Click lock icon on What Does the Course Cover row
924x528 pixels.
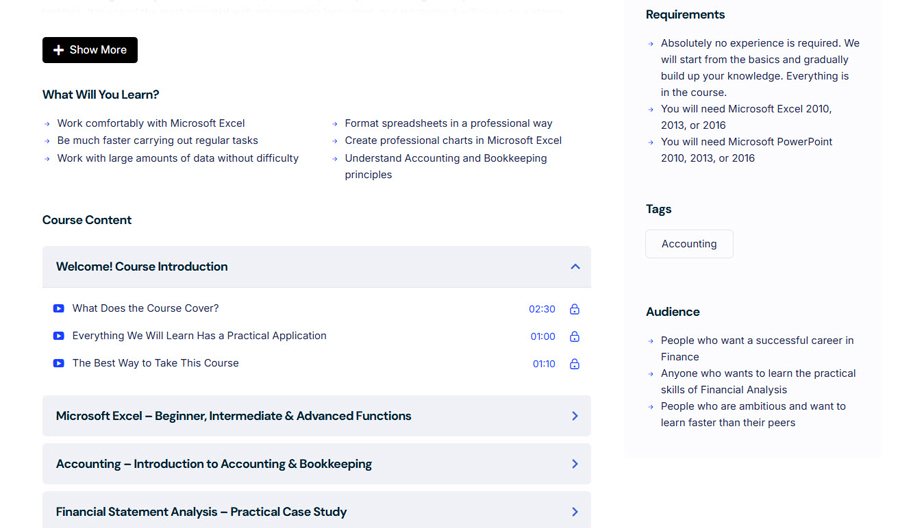(x=574, y=310)
